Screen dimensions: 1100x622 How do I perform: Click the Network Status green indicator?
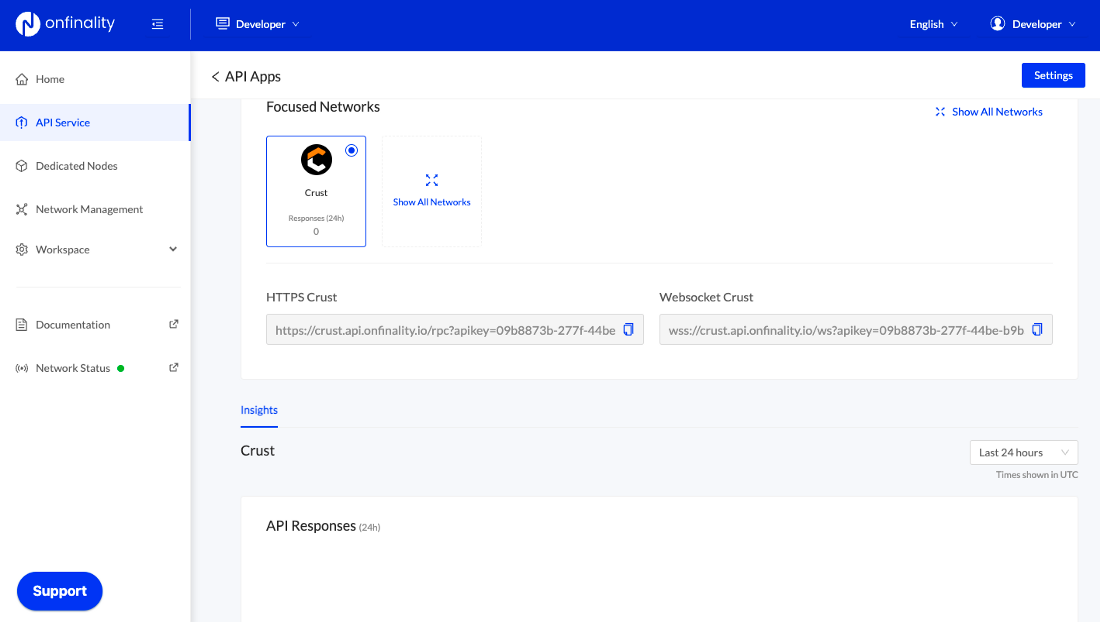(x=121, y=368)
